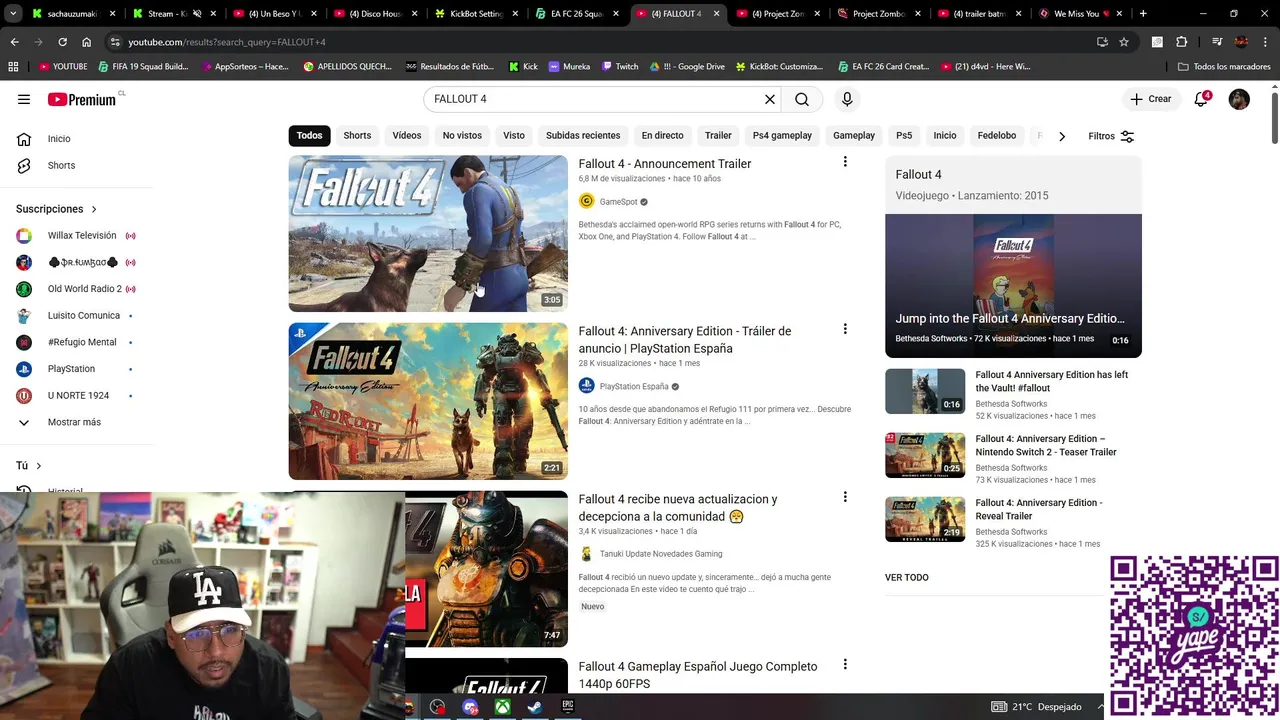
Task: Open options for Gameplay Español Juego Completo
Action: tap(845, 664)
